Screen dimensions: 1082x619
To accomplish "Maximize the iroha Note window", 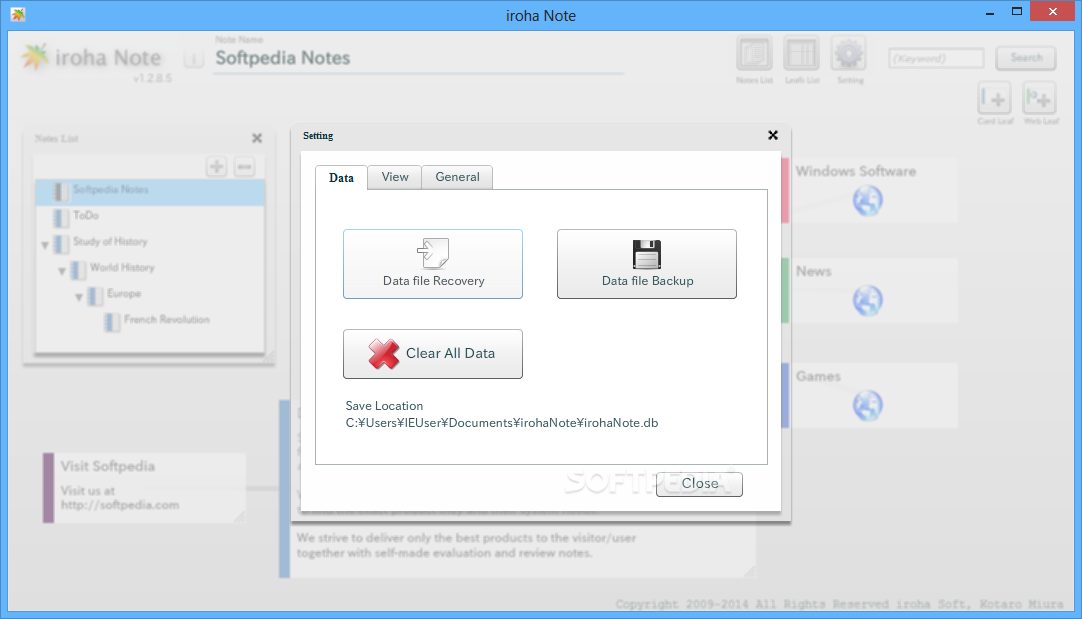I will point(1016,12).
